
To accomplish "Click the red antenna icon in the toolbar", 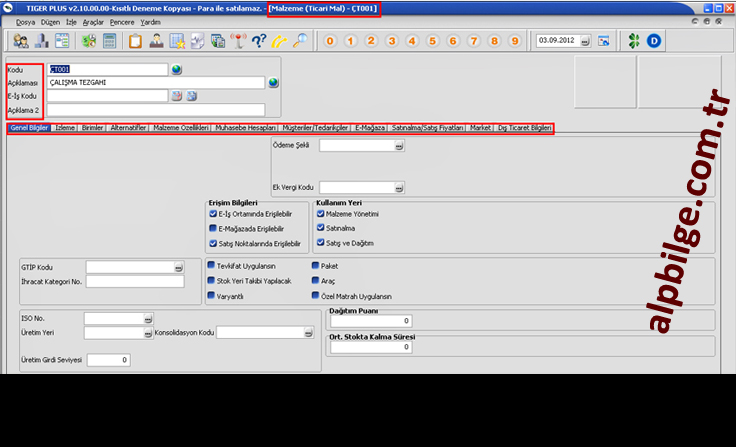I will (x=237, y=41).
